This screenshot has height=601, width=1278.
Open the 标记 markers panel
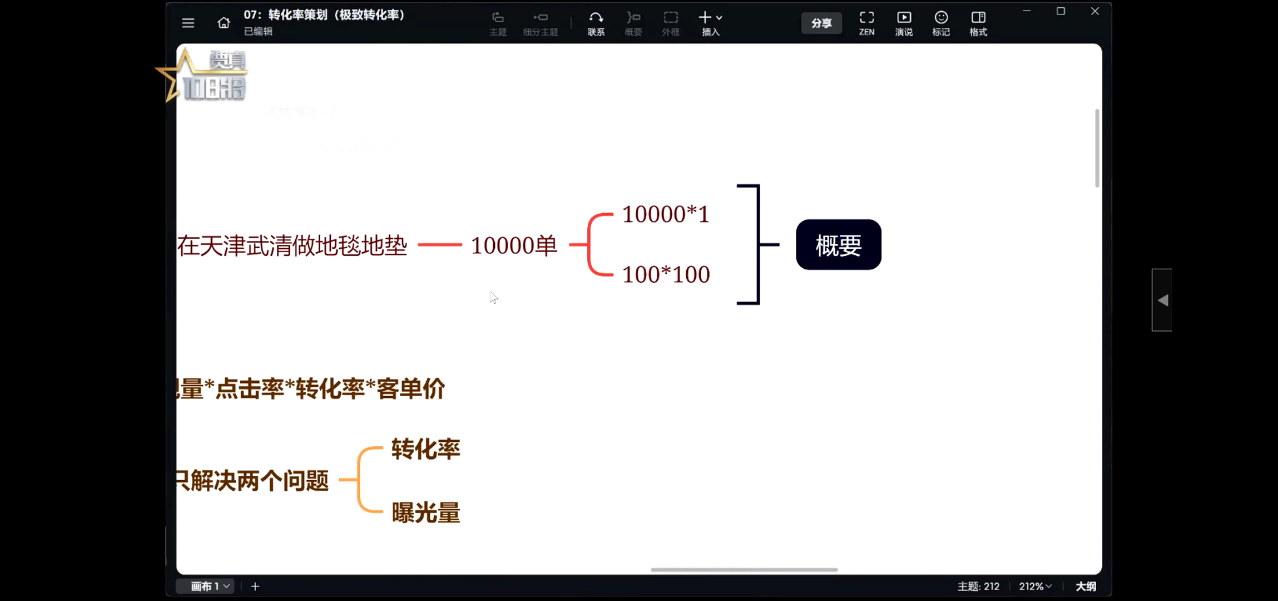tap(941, 22)
